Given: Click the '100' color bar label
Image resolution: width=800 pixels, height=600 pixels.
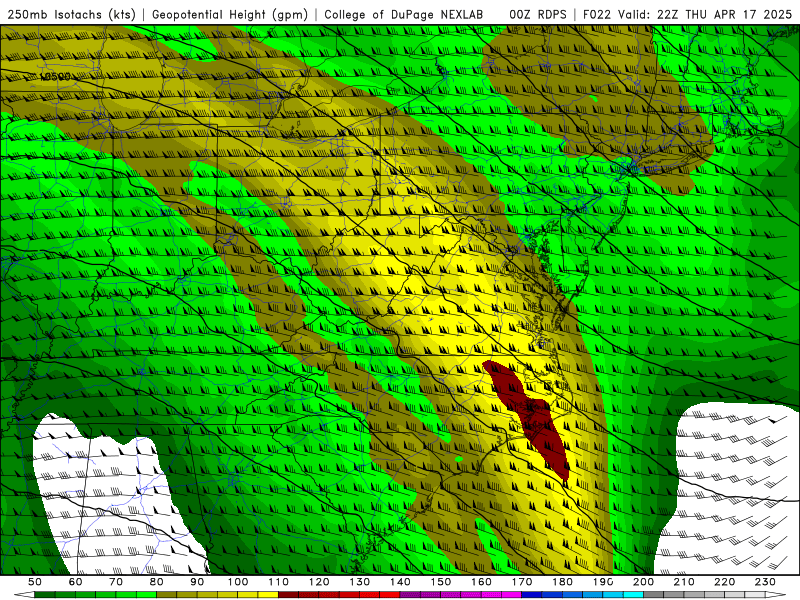Looking at the screenshot, I should click(x=238, y=582).
